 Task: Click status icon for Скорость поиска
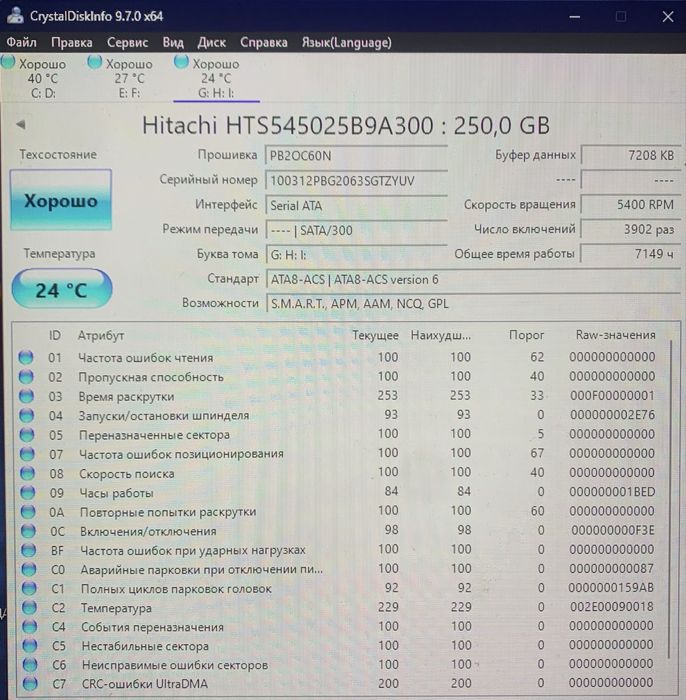tap(27, 474)
